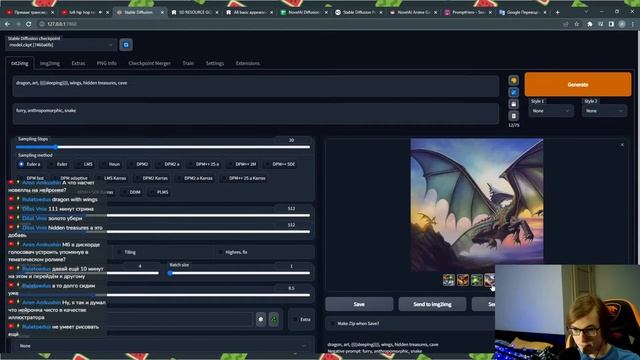Click the positive prompt text box

point(256,86)
